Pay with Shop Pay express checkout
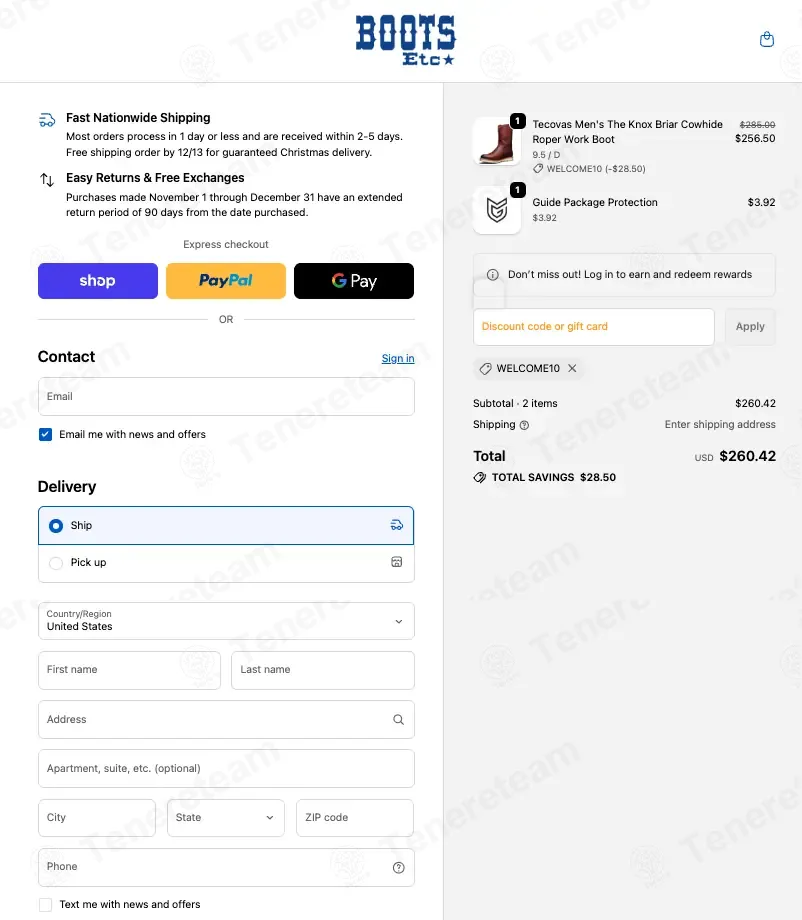Screen dimensions: 802x920 click(x=98, y=281)
